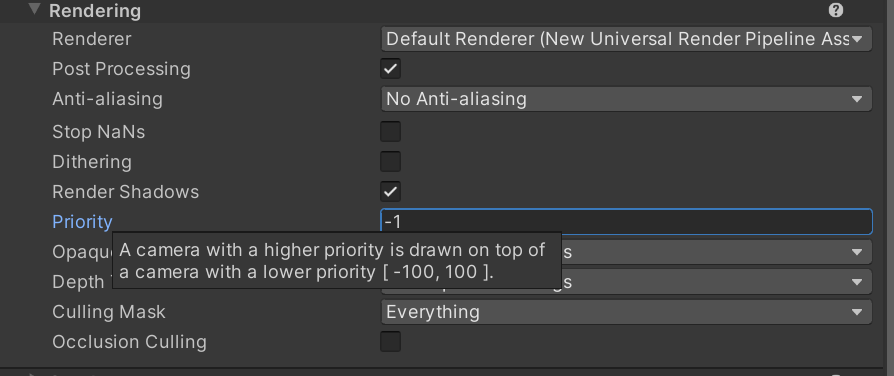Click inside the Priority value field

pos(626,222)
